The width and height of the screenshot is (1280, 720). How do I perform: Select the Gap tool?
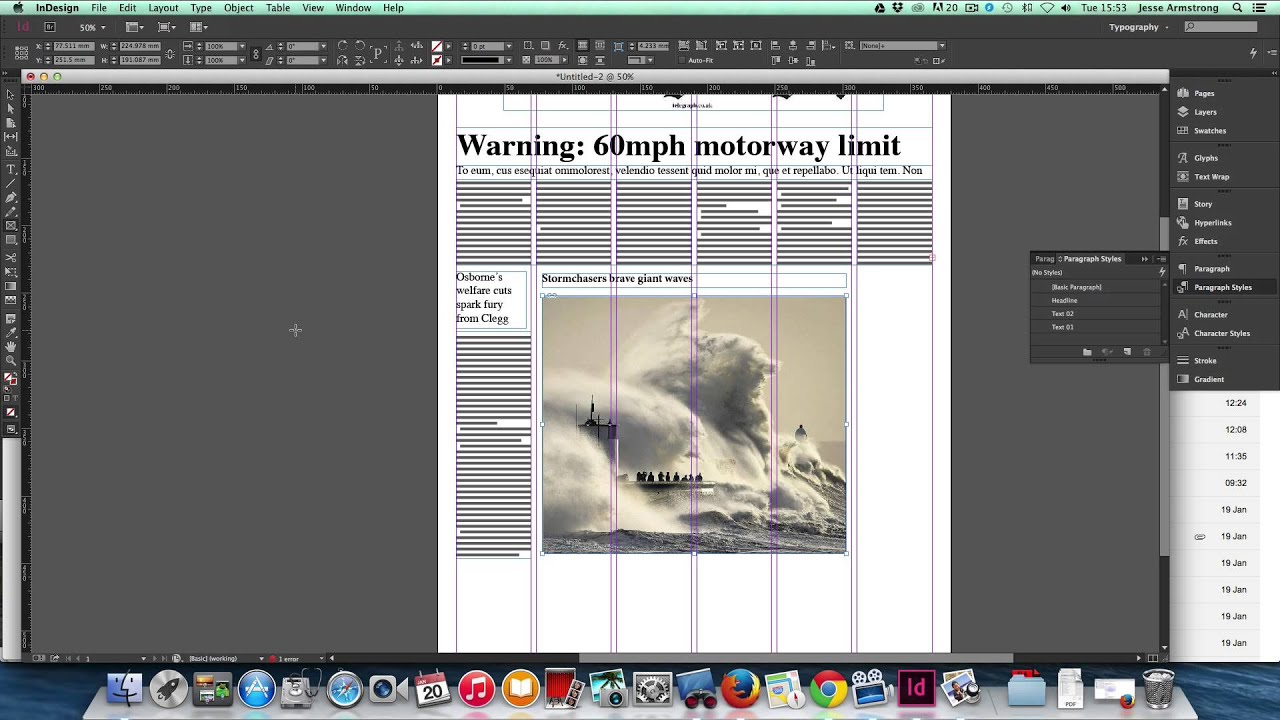click(x=11, y=137)
